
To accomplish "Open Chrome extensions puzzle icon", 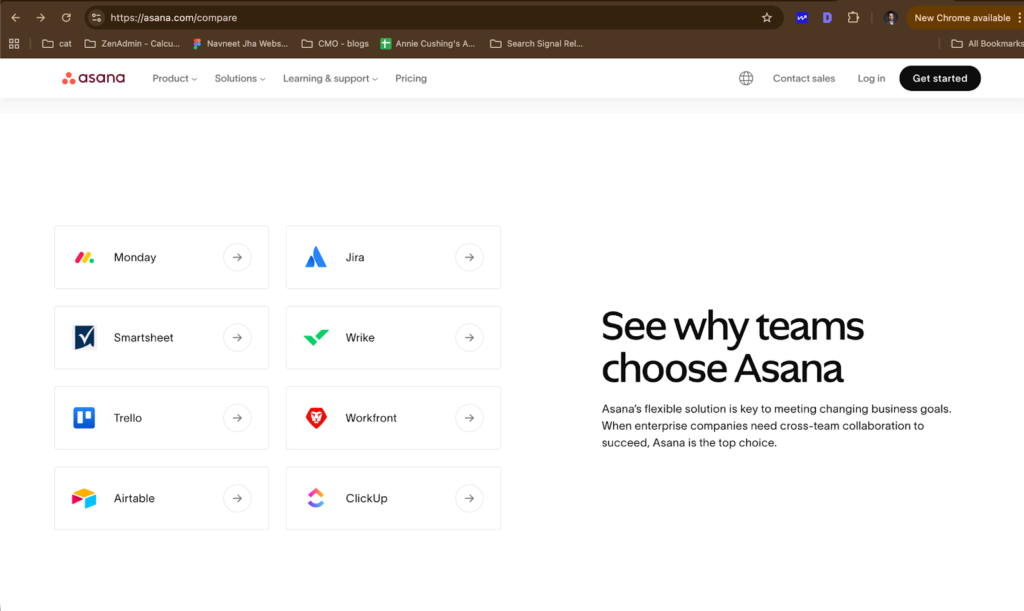I will (853, 17).
